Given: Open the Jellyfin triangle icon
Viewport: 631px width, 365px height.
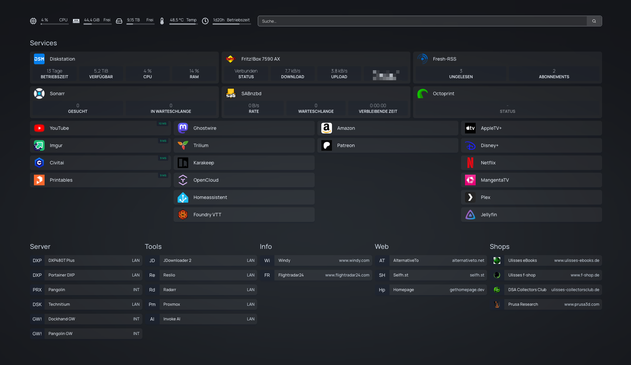Looking at the screenshot, I should click(470, 214).
